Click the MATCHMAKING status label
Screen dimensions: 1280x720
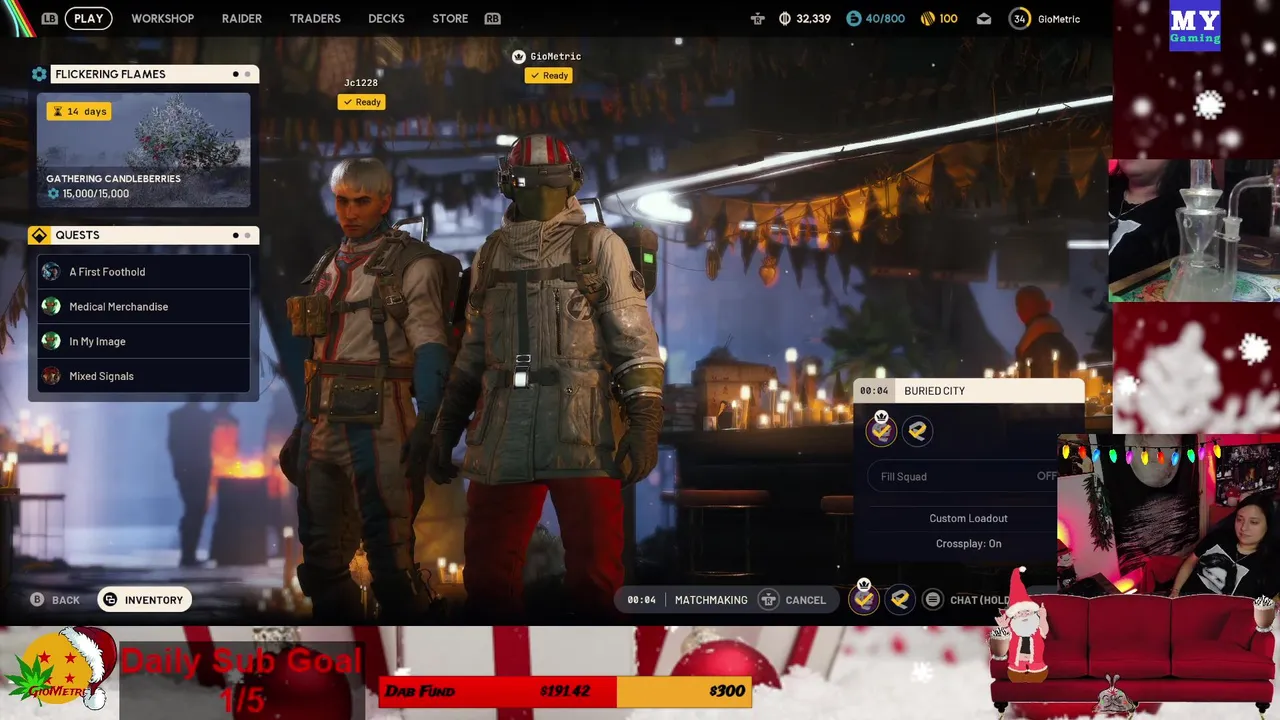pyautogui.click(x=711, y=600)
